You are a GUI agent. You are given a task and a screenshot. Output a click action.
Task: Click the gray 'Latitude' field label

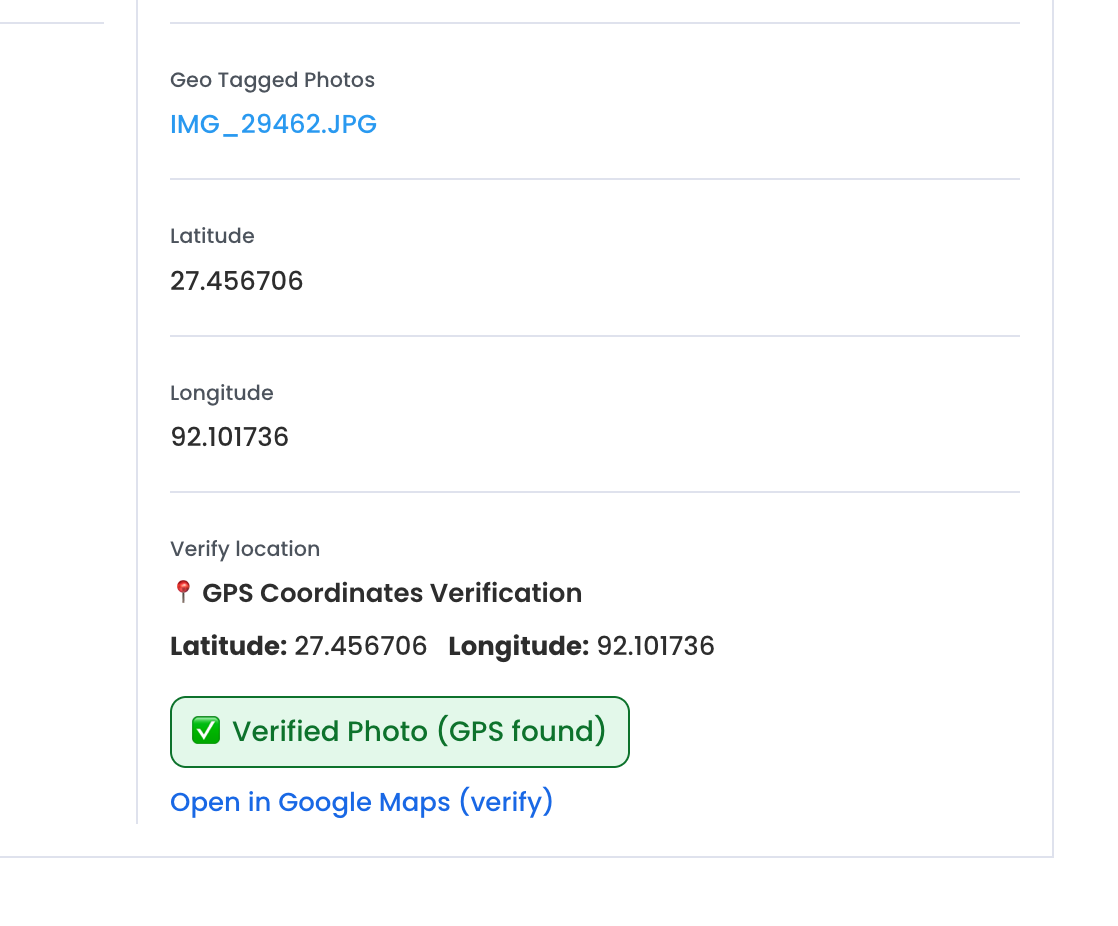pos(212,236)
